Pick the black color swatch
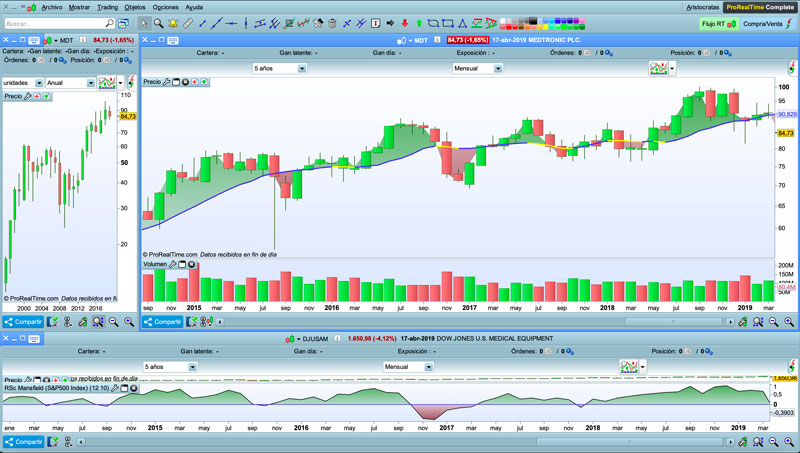800x453 pixels. pos(533,21)
